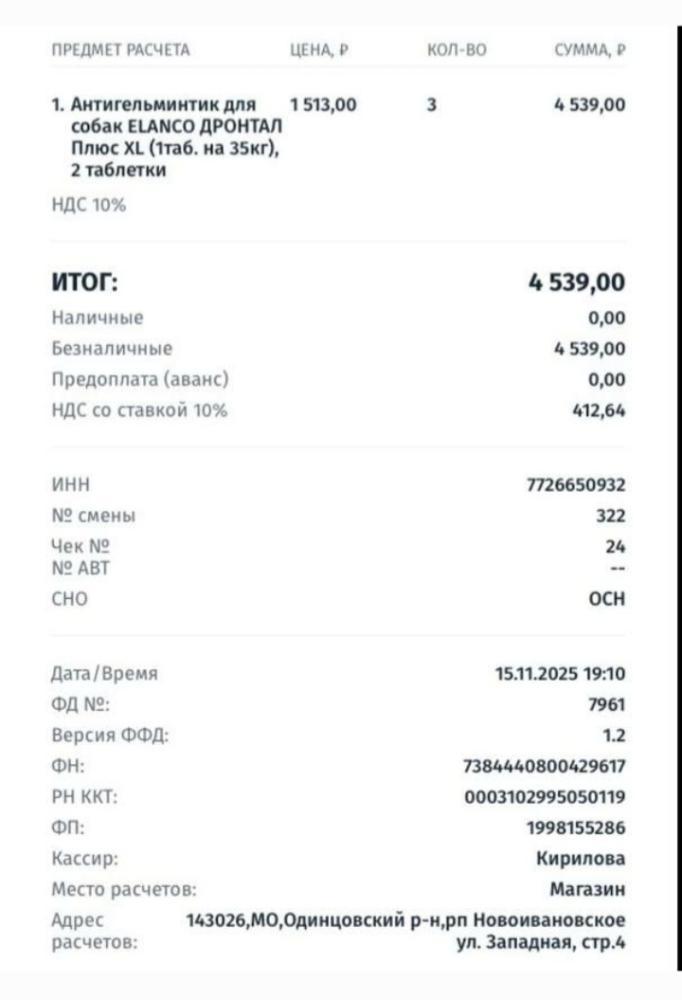Click the ФП value 1998155286
The width and height of the screenshot is (682, 1000).
575,828
